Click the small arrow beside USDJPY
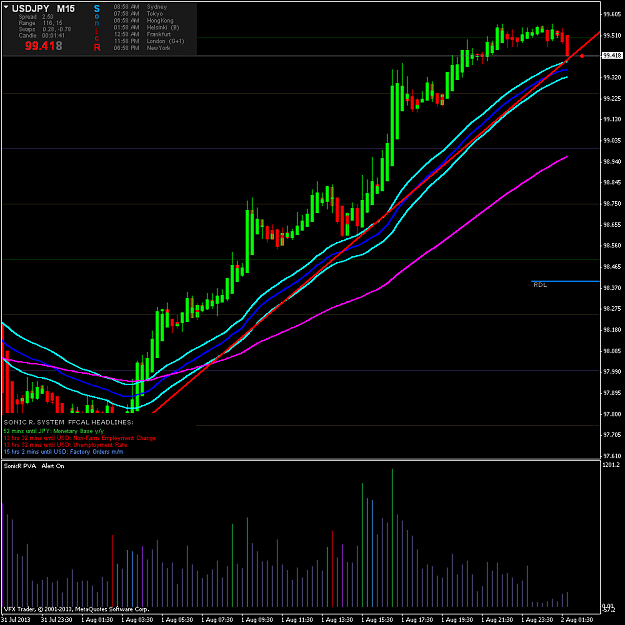The height and width of the screenshot is (625, 625). tap(6, 7)
